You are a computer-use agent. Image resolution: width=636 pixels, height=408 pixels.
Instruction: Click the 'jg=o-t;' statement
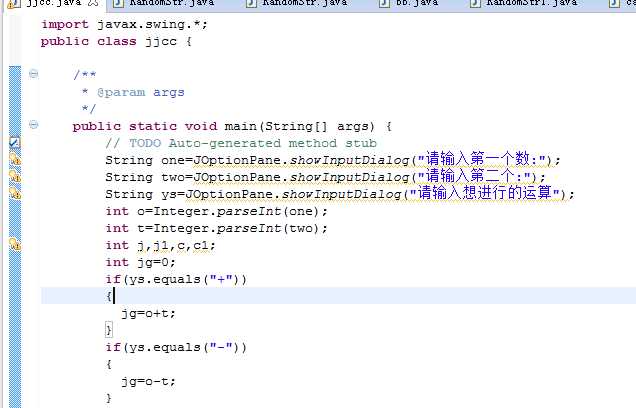[x=148, y=382]
